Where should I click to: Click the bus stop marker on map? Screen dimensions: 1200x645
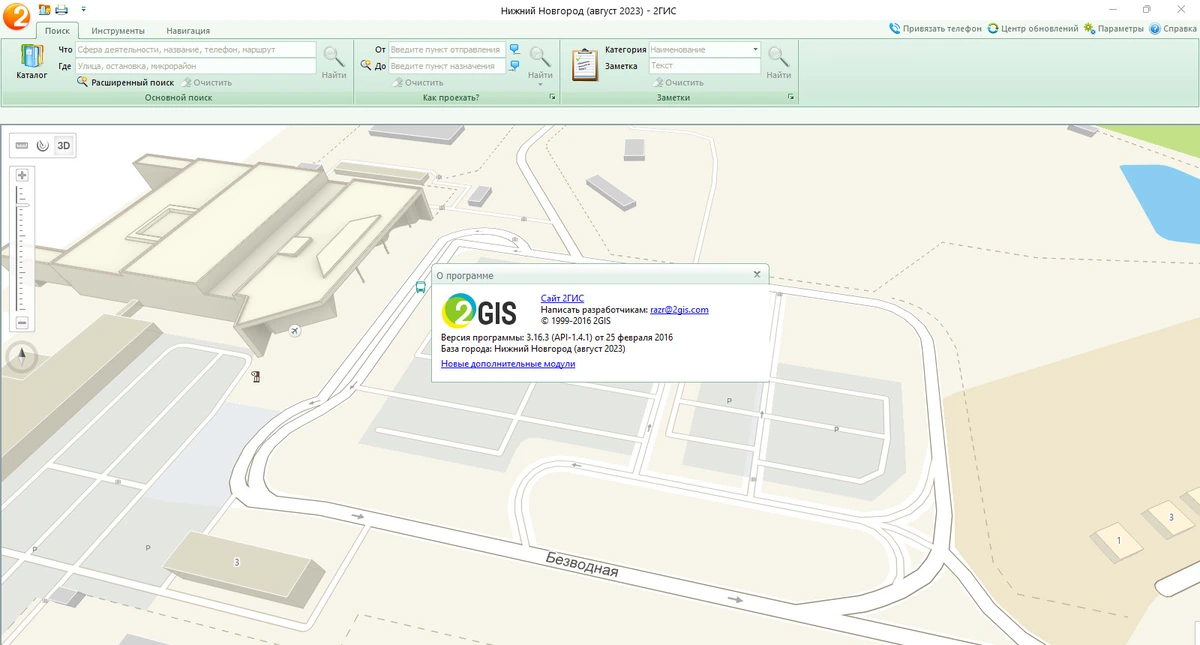[x=421, y=287]
